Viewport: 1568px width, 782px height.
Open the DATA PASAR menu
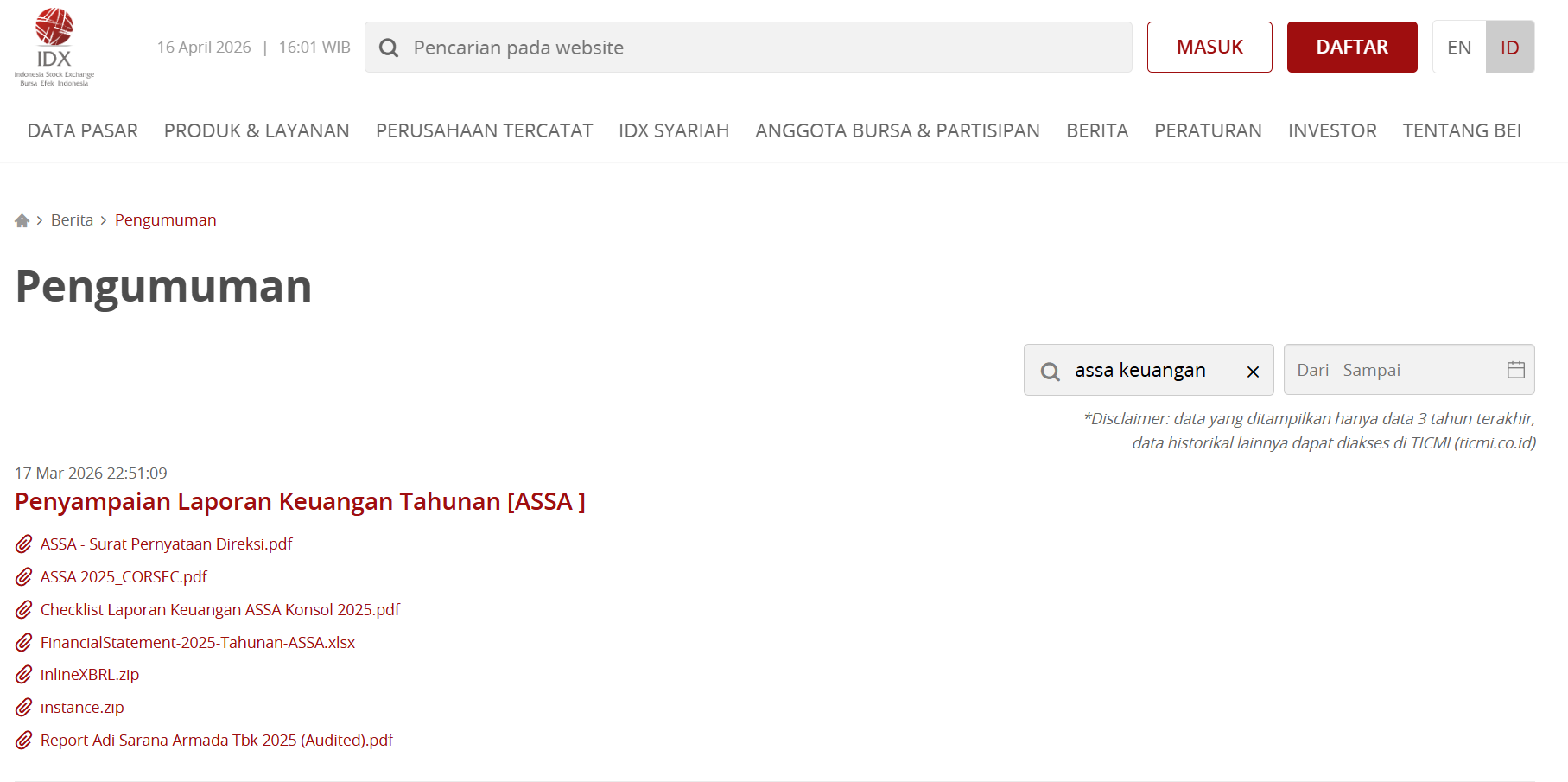pyautogui.click(x=83, y=130)
